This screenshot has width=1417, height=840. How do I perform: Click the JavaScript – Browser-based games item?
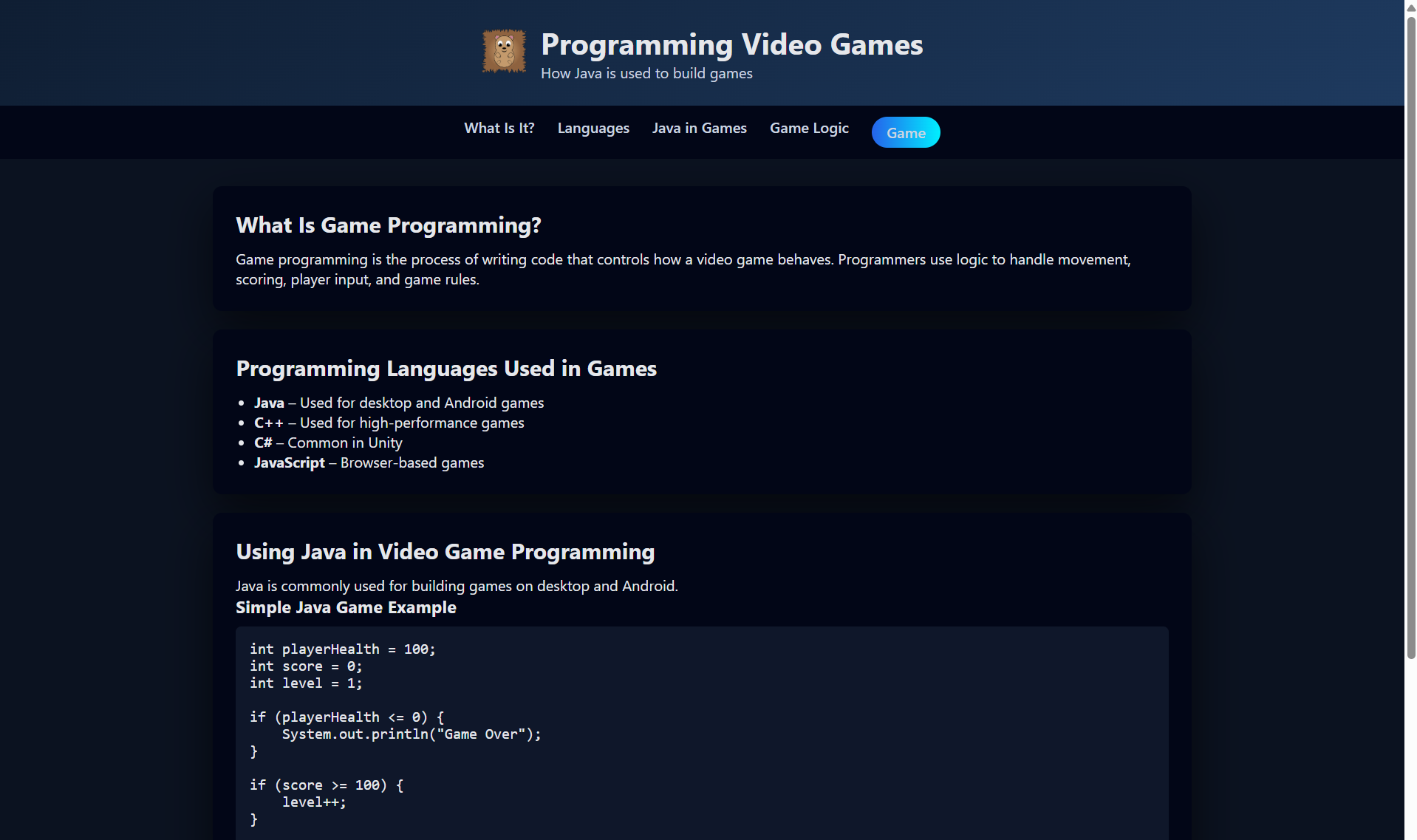(x=369, y=462)
